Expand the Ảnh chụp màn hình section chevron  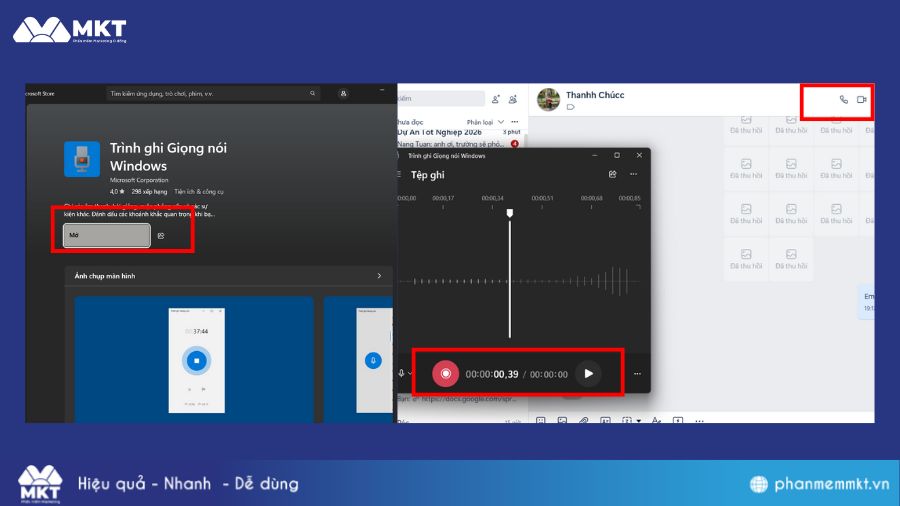click(x=379, y=276)
